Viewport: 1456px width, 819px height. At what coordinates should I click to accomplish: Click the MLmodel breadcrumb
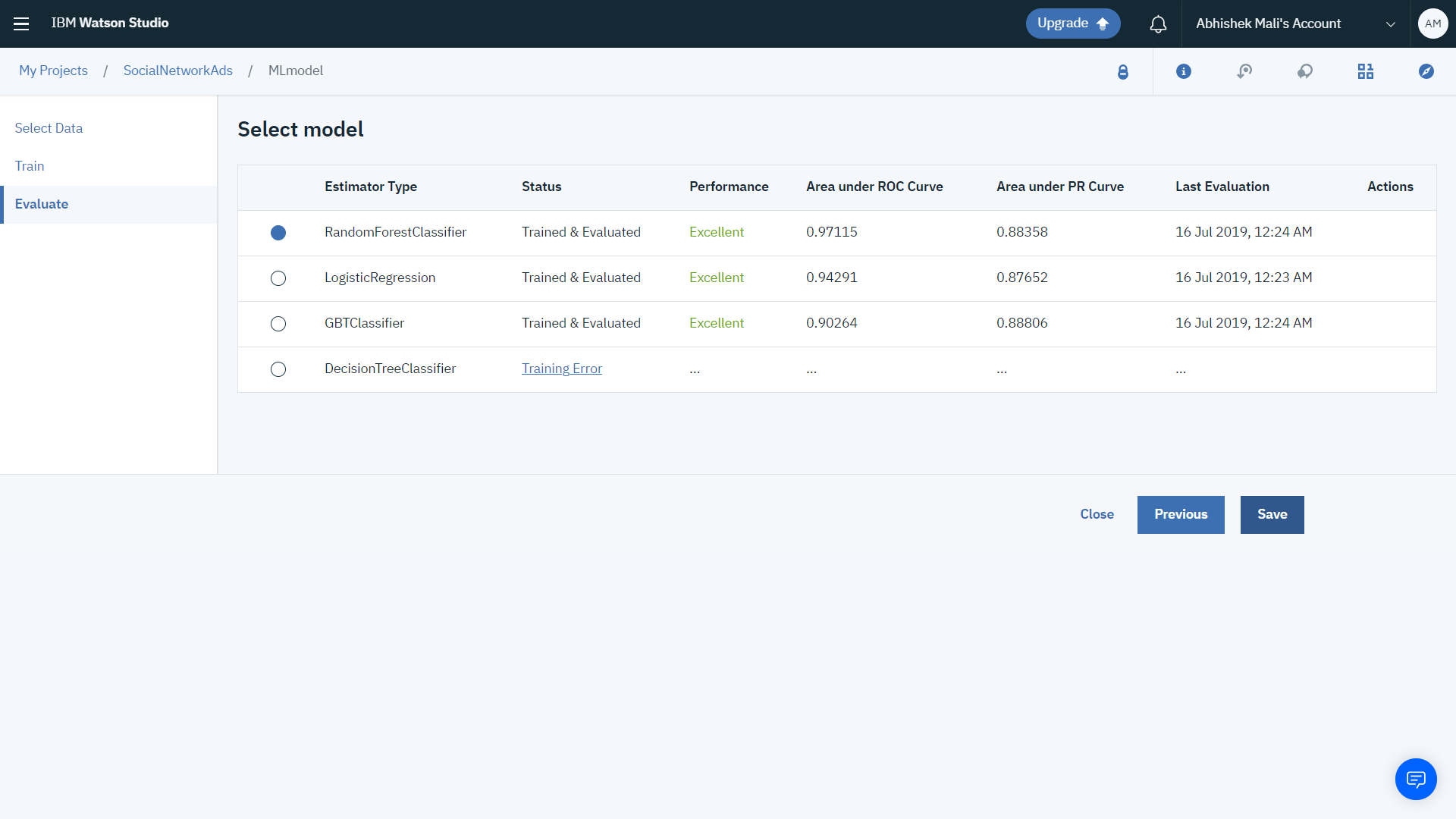tap(296, 71)
